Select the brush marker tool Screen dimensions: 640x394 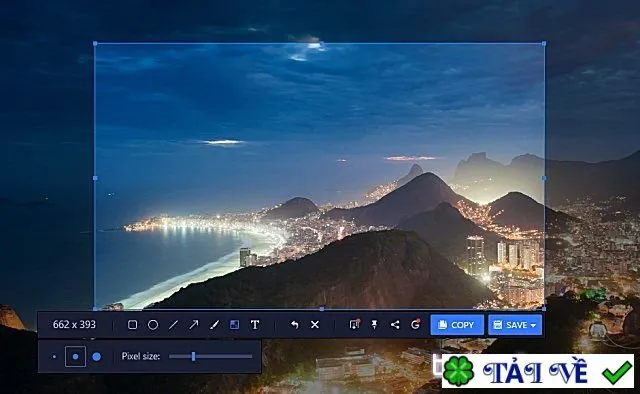[x=214, y=325]
